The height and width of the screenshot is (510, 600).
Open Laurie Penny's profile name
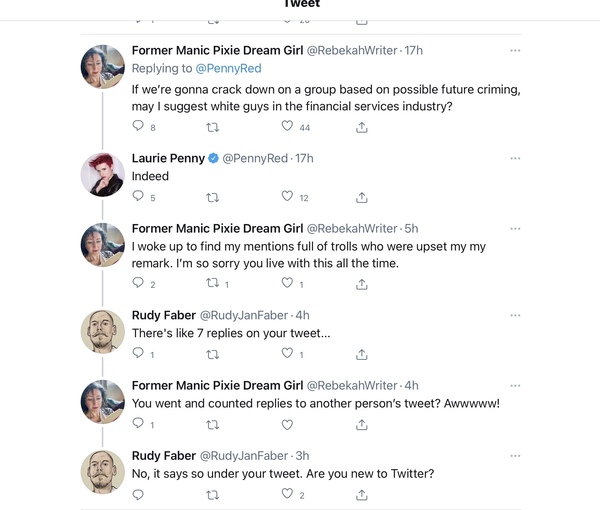coord(168,158)
